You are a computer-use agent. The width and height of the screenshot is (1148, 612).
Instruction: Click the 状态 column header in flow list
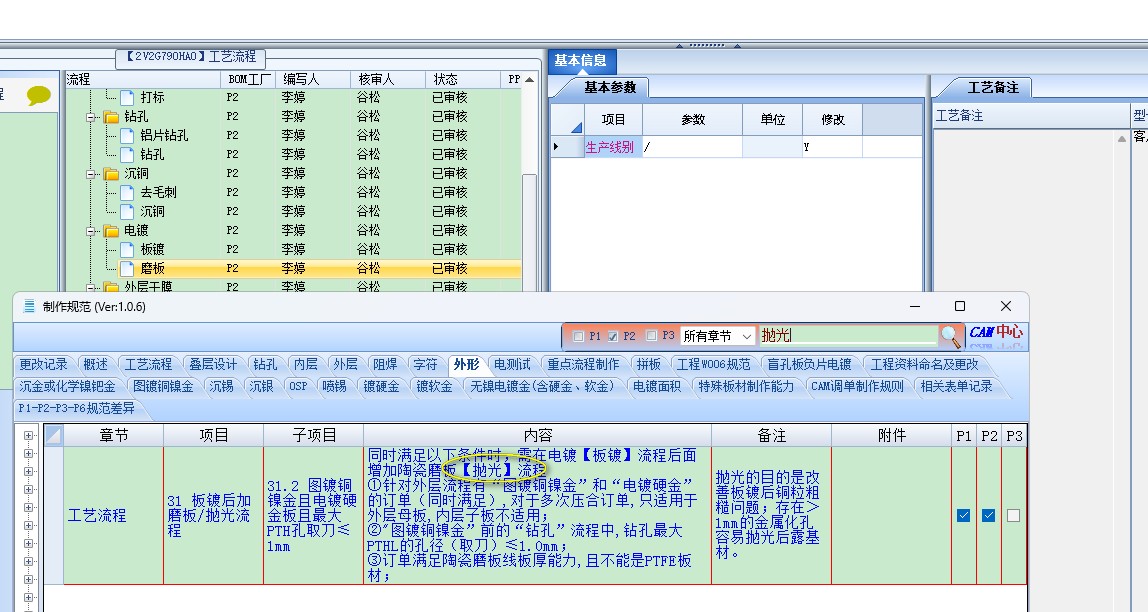(463, 79)
